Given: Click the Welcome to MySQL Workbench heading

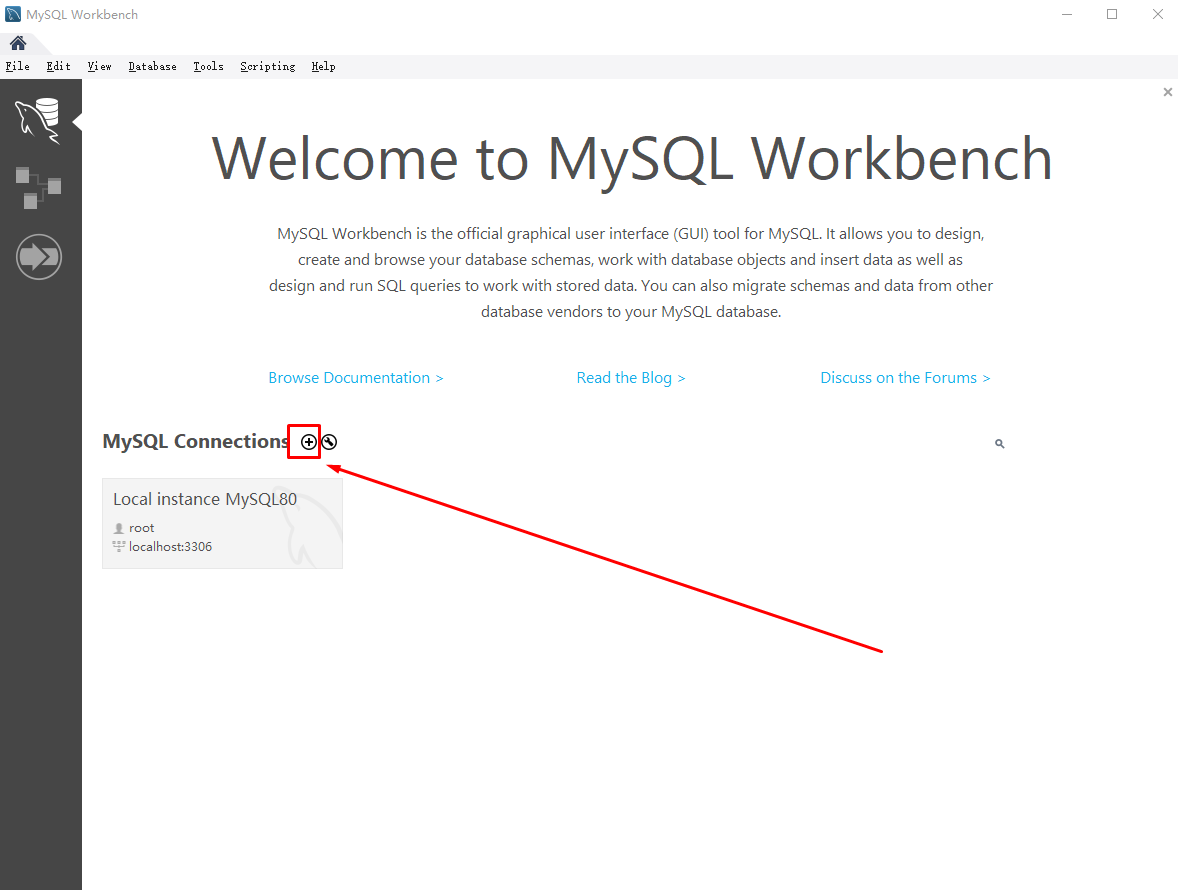Looking at the screenshot, I should (631, 158).
